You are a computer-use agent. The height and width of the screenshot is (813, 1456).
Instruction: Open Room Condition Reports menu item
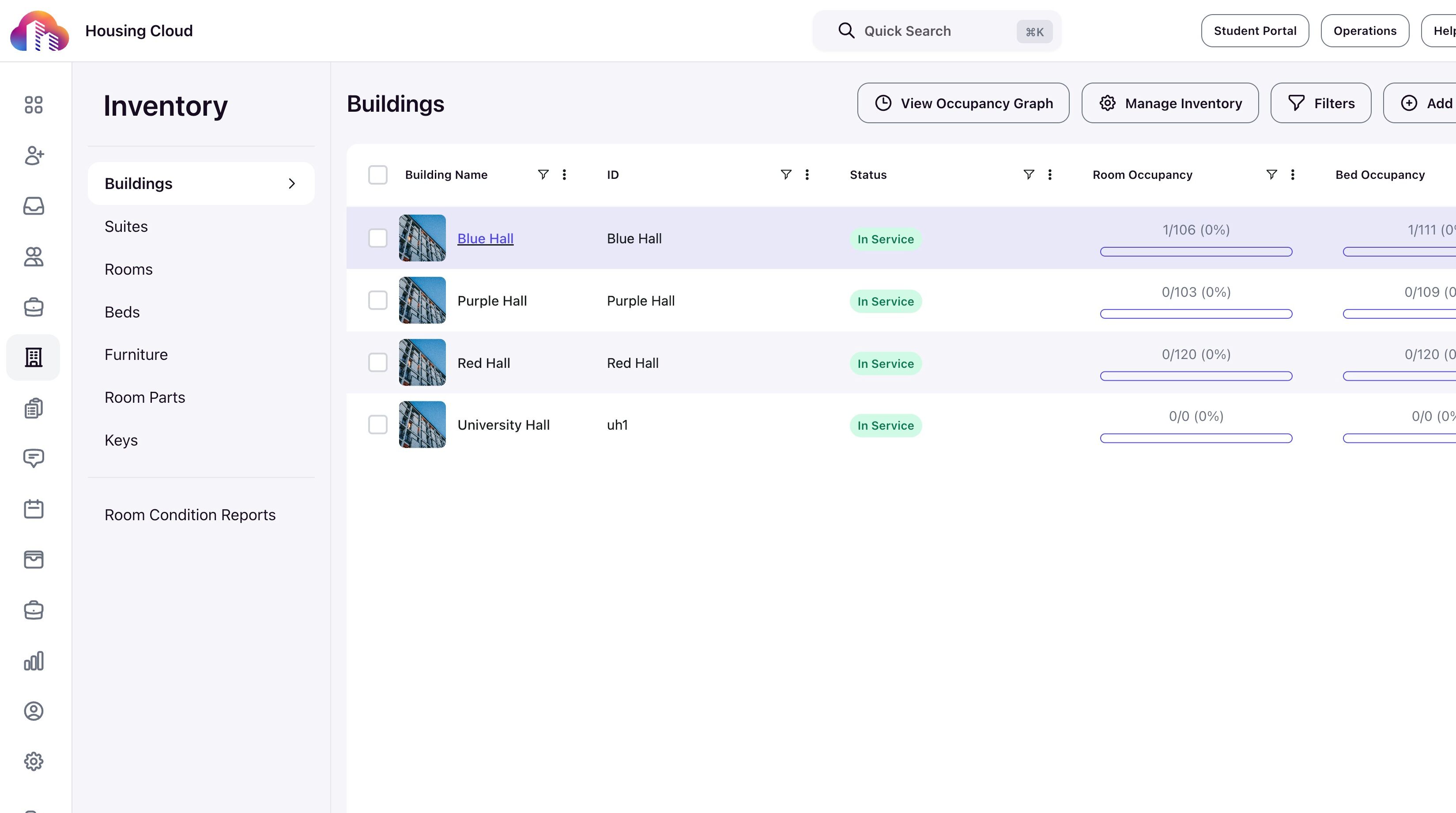tap(190, 514)
